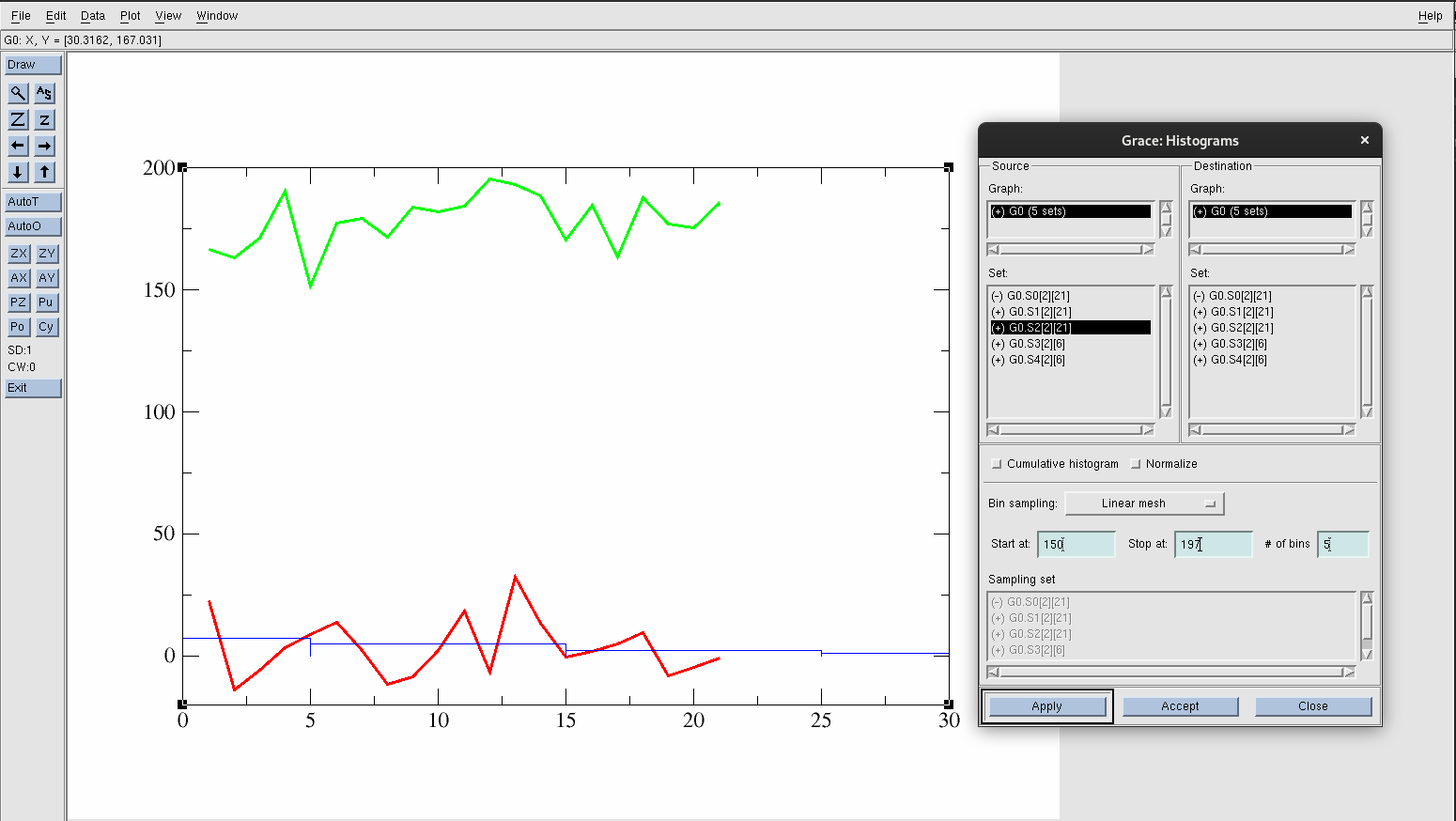Enable the Cumulative histogram checkbox

[x=997, y=464]
